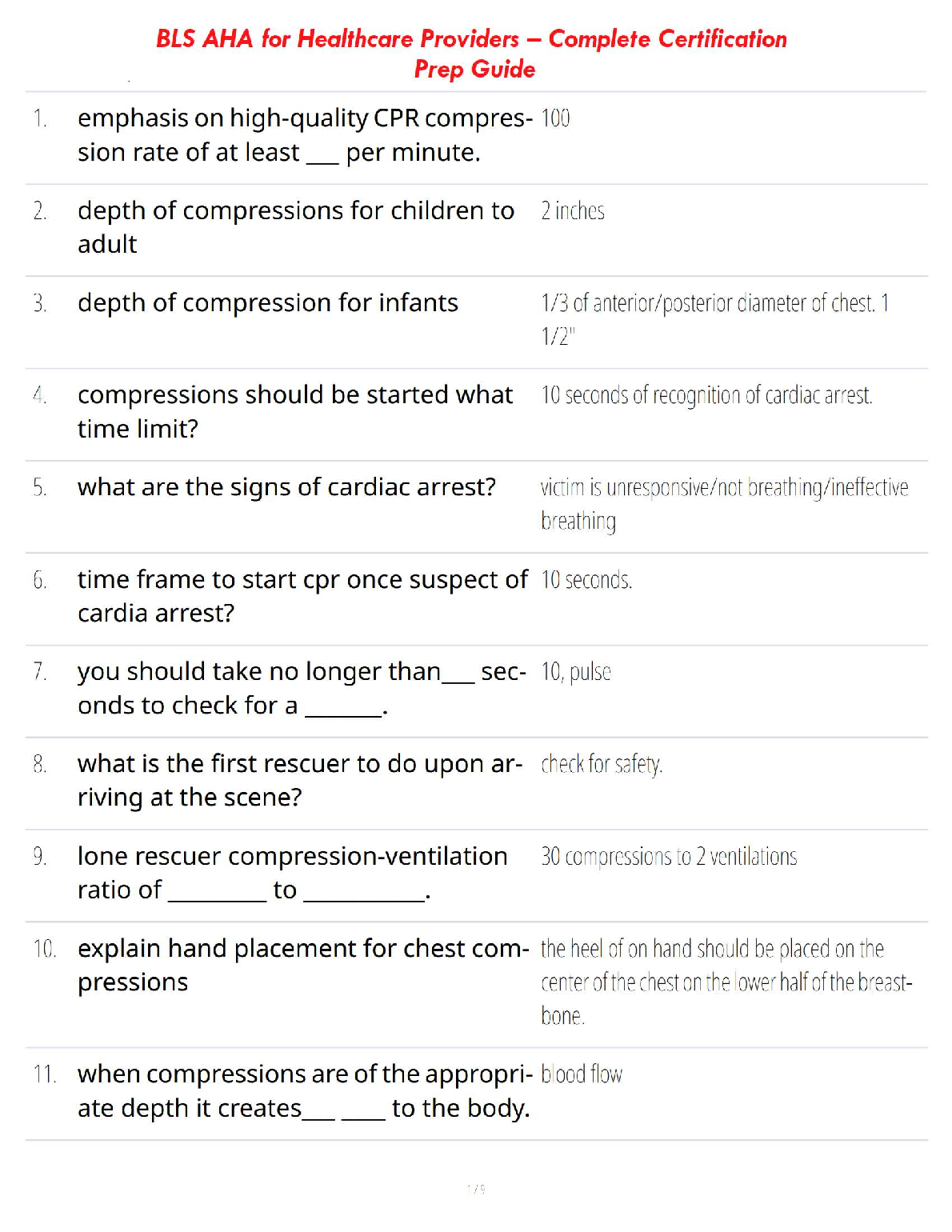Click the lone rescuer compression-ventilation ratio question
This screenshot has height=1232, width=952.
[292, 873]
